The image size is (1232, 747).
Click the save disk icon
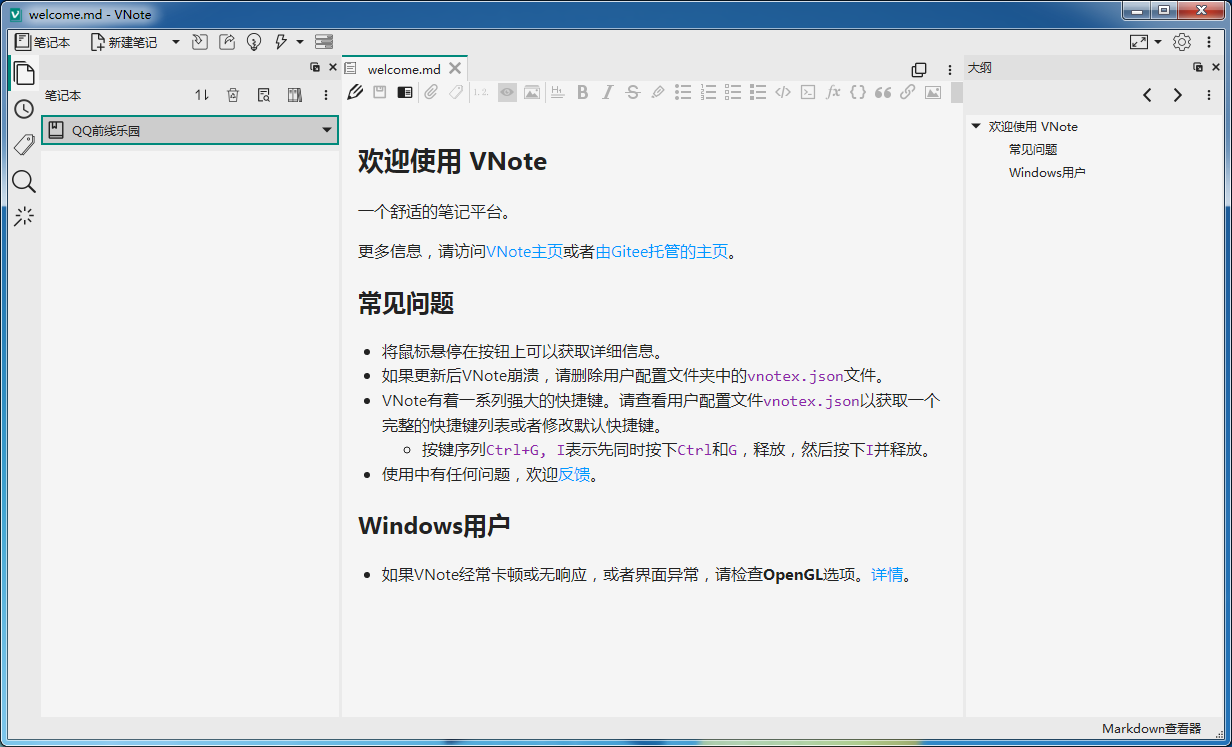pos(380,92)
